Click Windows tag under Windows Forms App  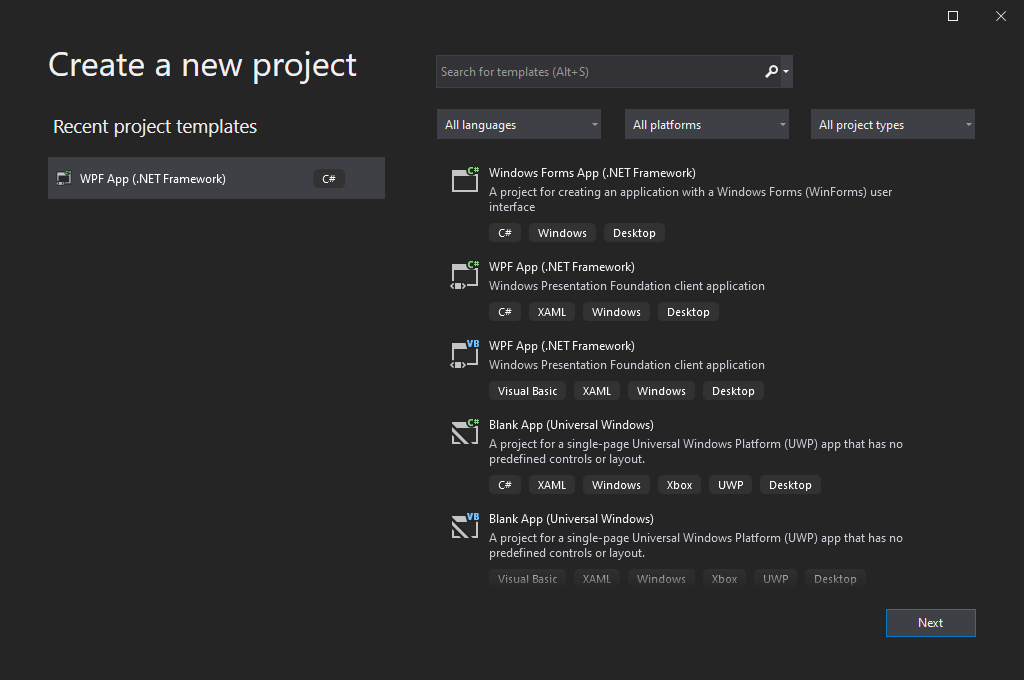(x=562, y=233)
